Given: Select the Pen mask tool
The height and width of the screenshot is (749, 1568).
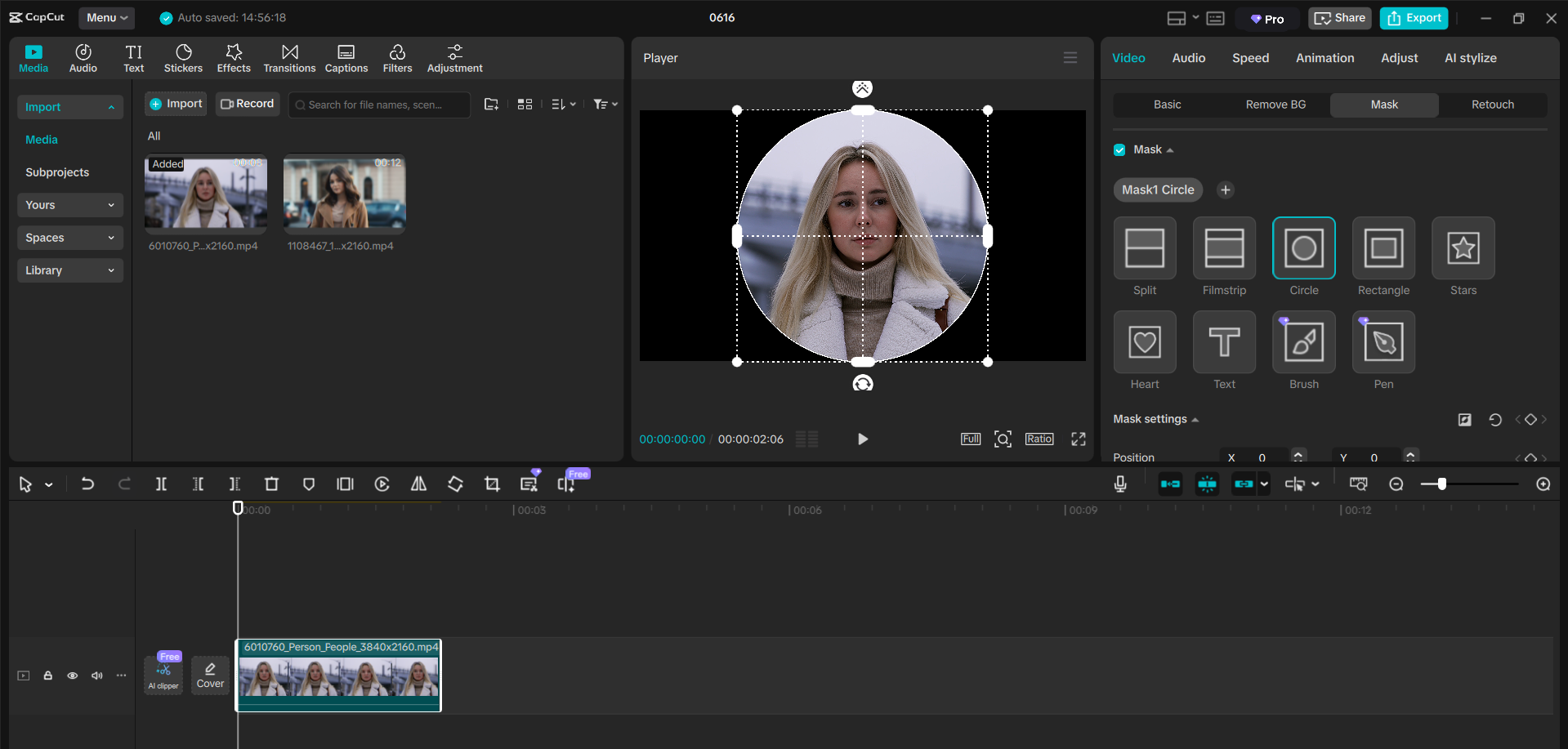Looking at the screenshot, I should coord(1383,342).
